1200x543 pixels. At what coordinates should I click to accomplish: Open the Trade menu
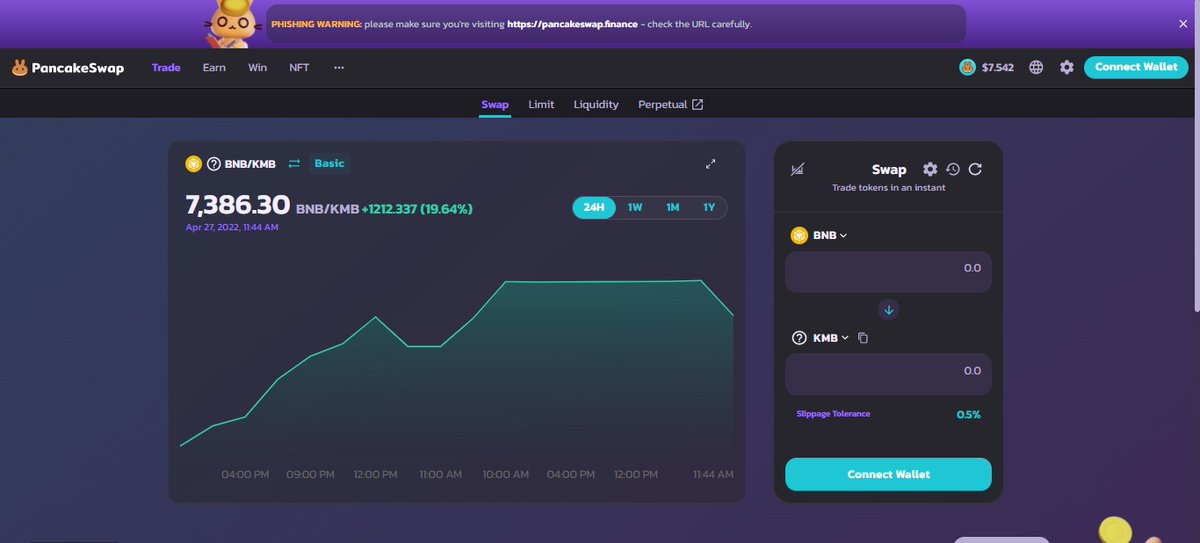point(166,67)
